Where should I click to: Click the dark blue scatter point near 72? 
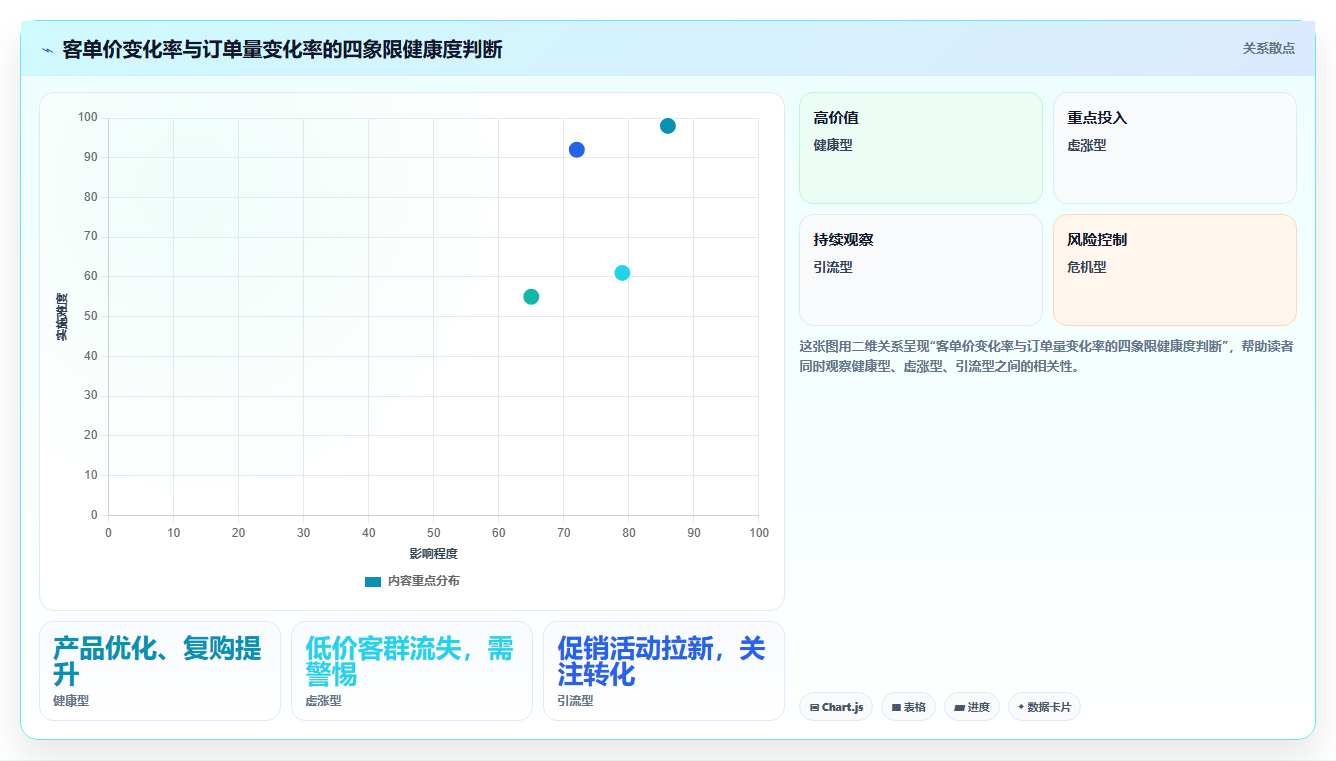click(577, 150)
